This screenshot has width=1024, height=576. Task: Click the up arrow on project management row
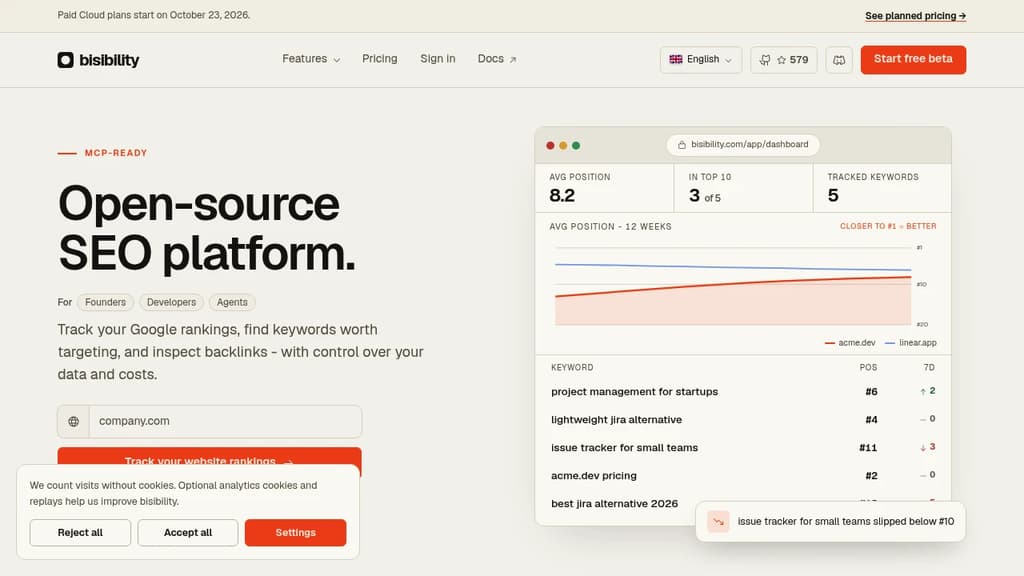click(923, 391)
